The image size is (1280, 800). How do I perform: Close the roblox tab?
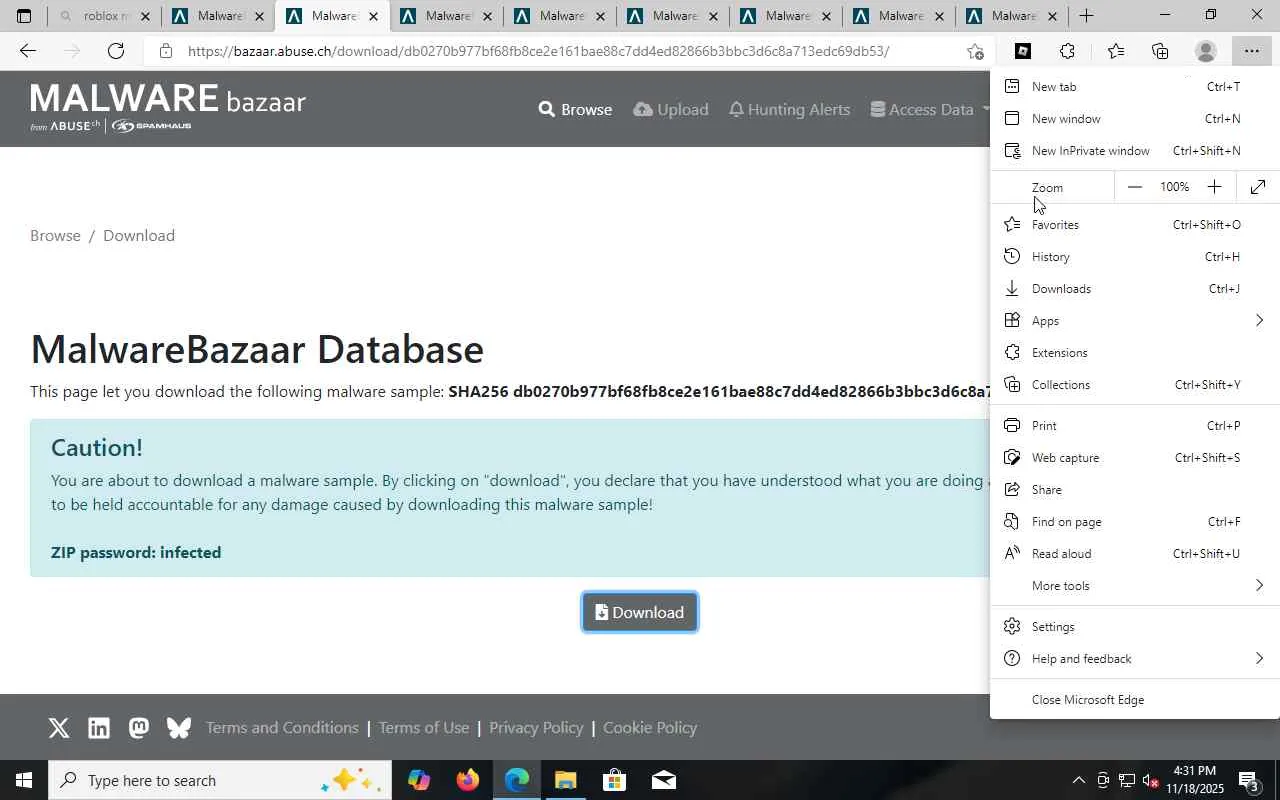point(145,16)
